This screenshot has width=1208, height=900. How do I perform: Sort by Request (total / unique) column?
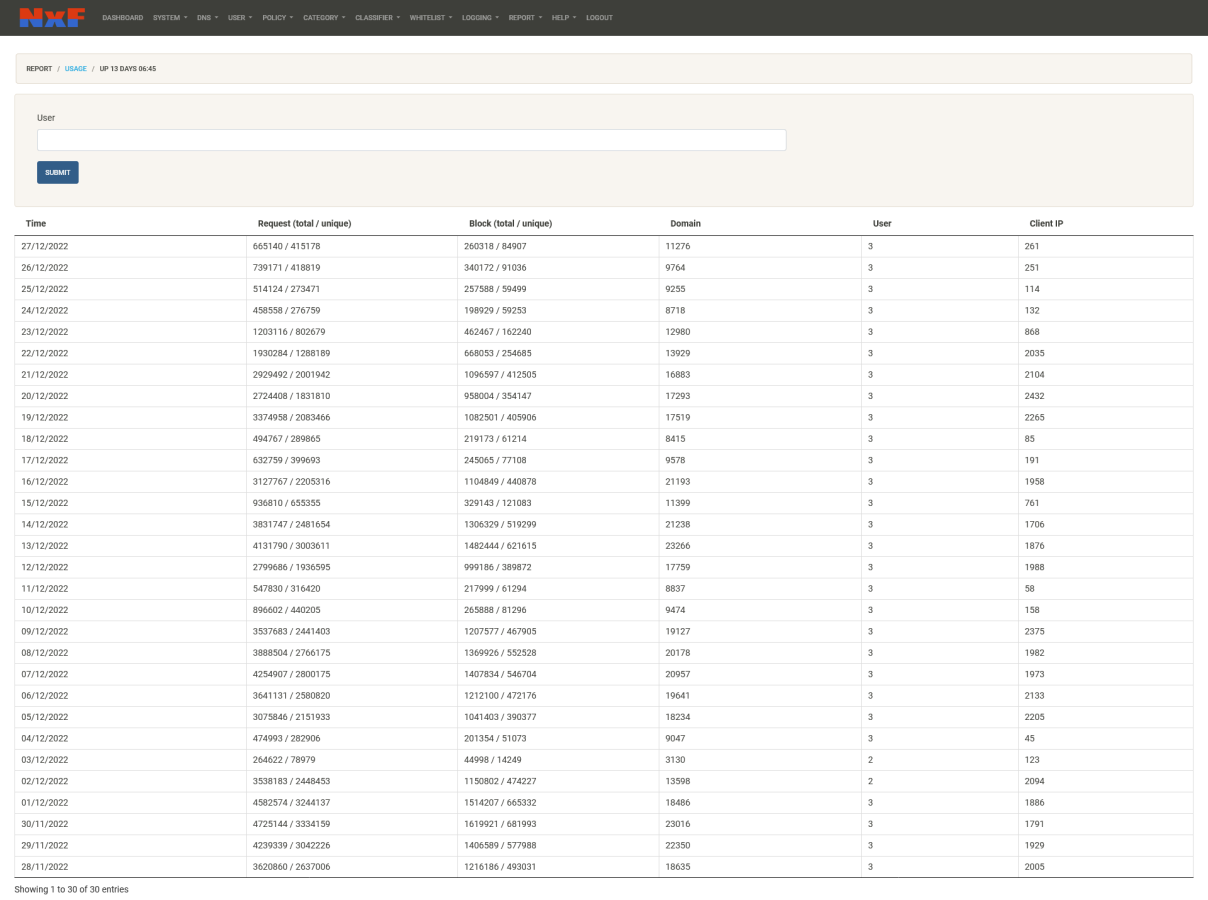(304, 223)
